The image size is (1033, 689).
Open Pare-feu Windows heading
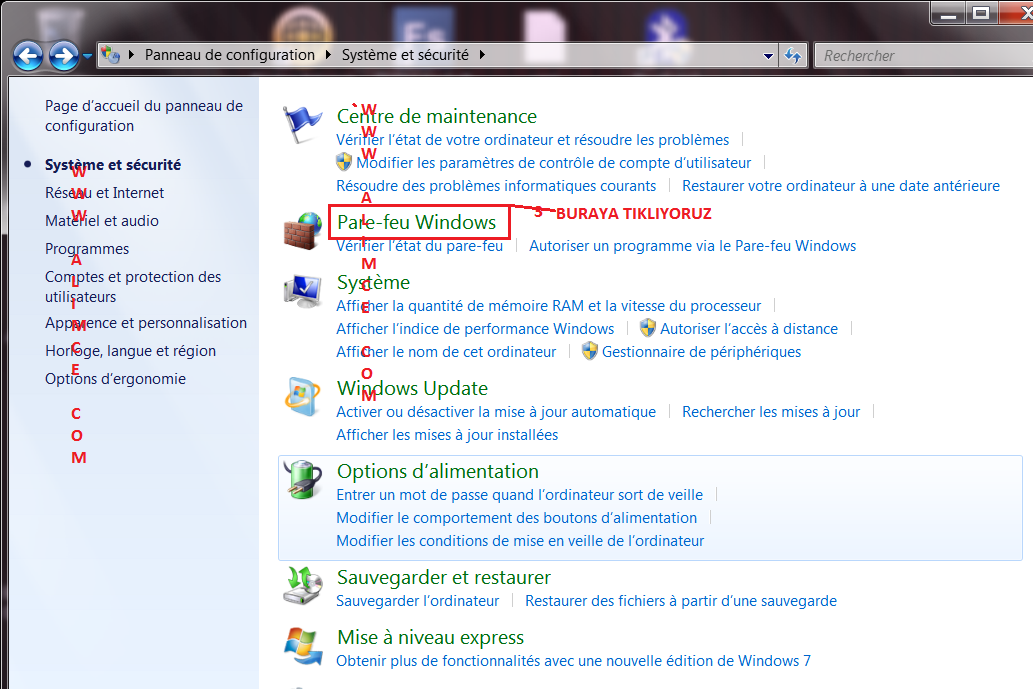pos(416,223)
